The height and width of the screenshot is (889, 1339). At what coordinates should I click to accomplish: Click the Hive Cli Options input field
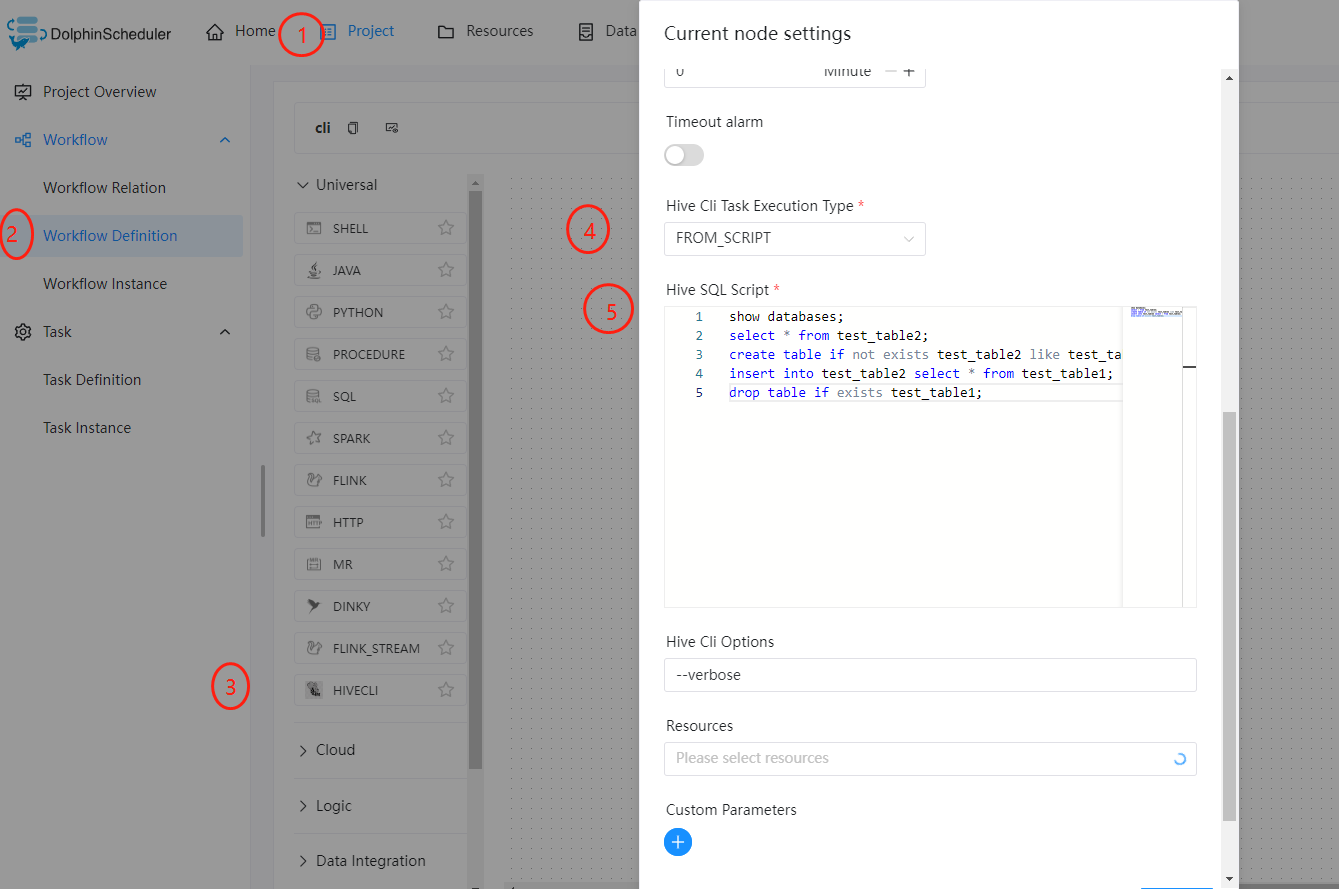click(x=930, y=675)
